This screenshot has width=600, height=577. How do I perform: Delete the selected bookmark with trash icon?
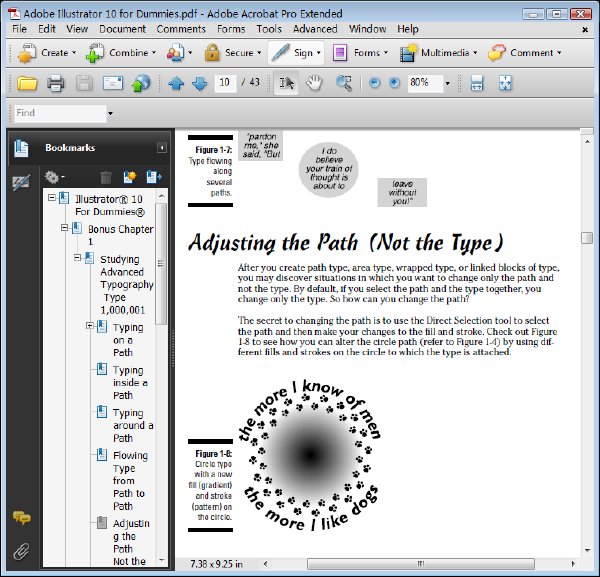point(106,177)
